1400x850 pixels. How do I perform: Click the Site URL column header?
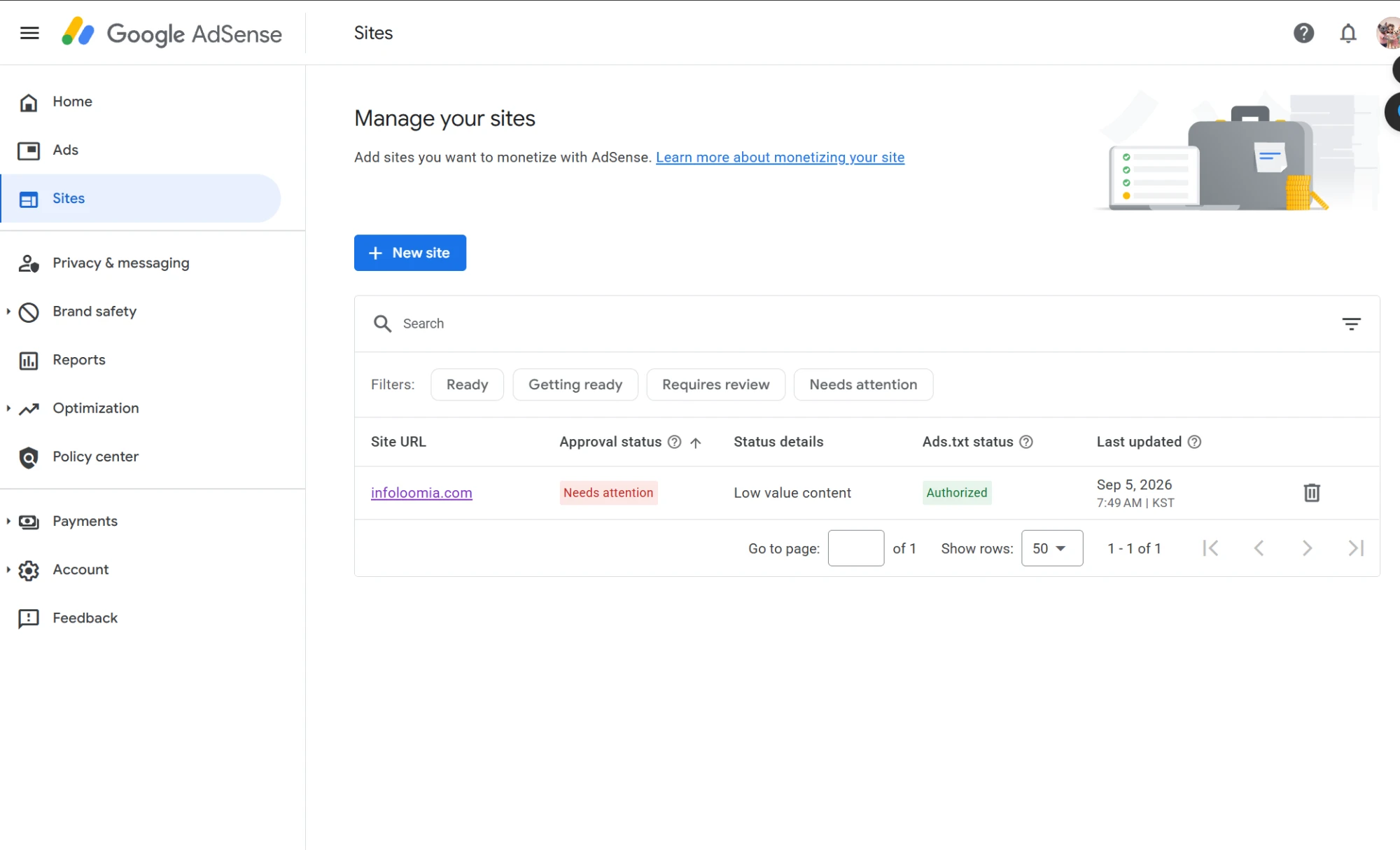point(398,442)
